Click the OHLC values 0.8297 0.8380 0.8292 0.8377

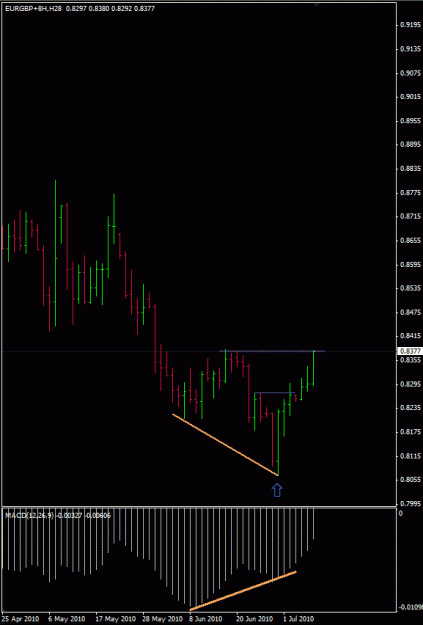110,8
